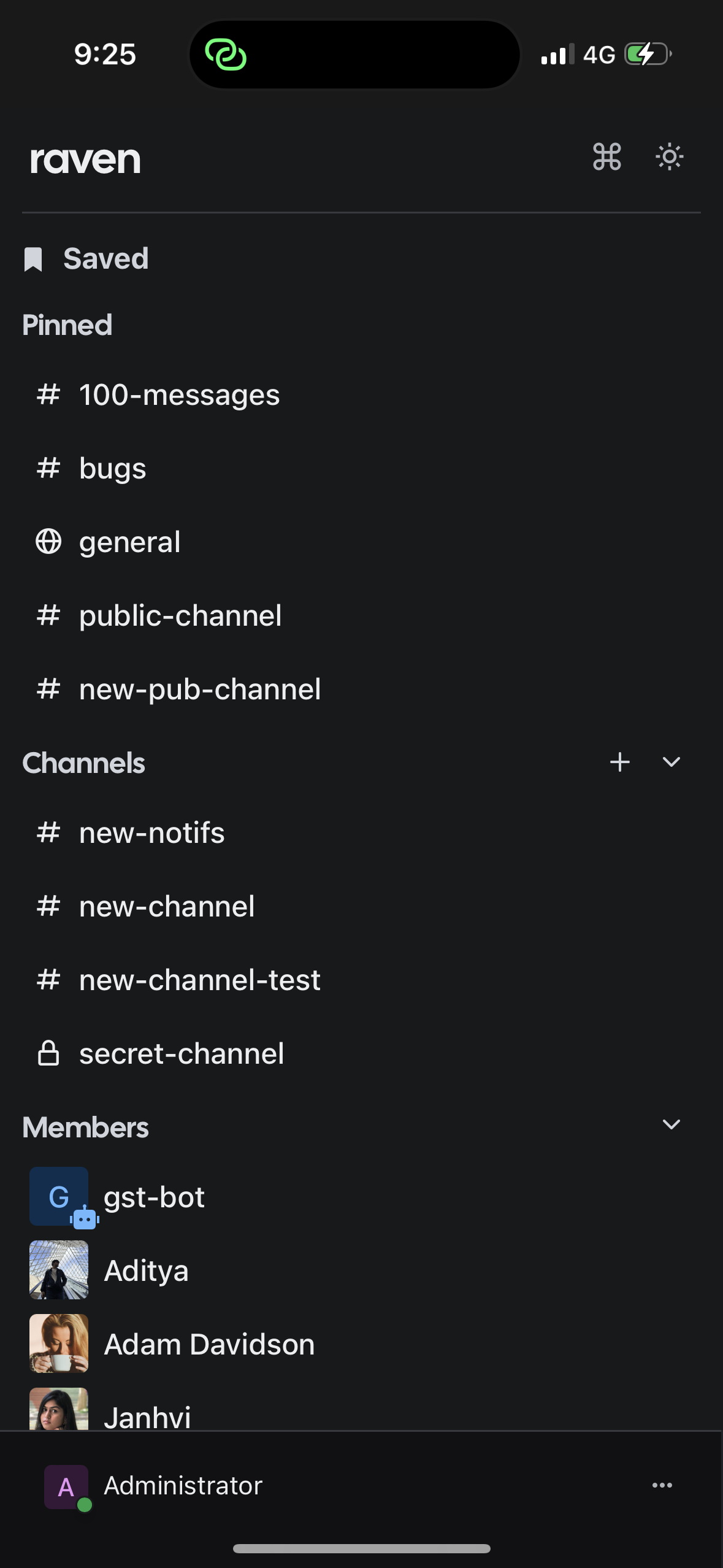Go to public-channel

pos(180,616)
